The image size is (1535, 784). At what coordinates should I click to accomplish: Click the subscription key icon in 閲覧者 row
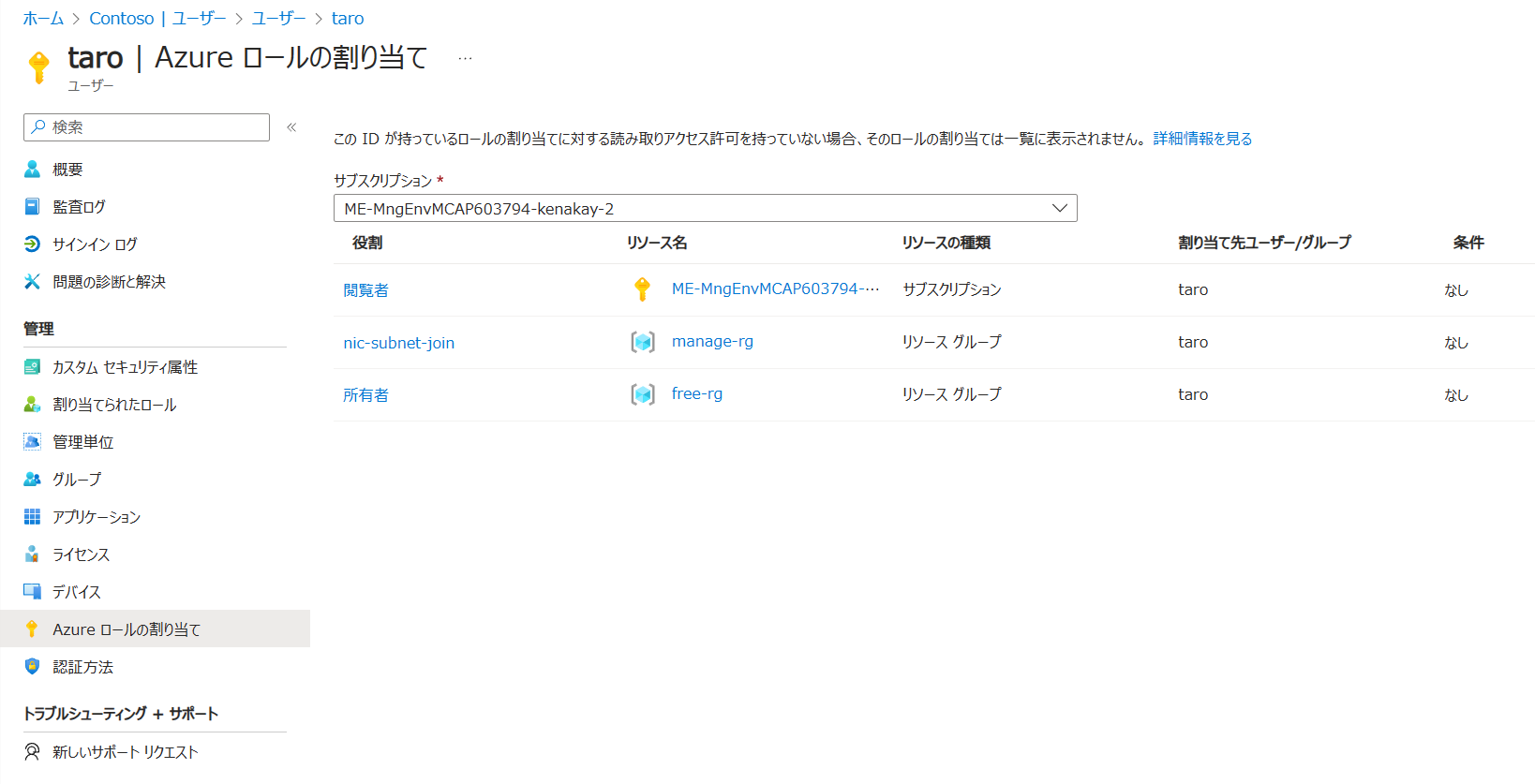click(642, 289)
